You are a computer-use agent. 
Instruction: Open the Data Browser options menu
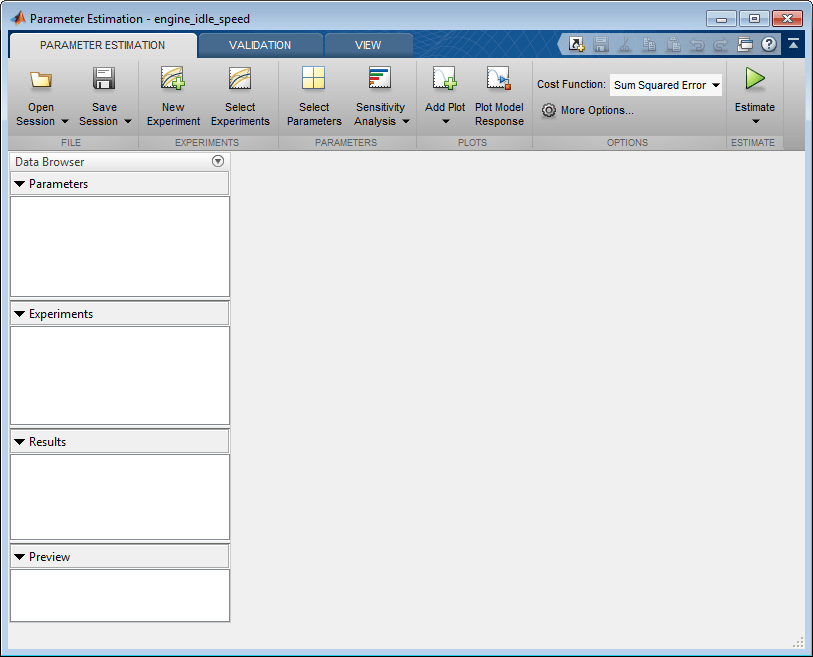coord(218,161)
